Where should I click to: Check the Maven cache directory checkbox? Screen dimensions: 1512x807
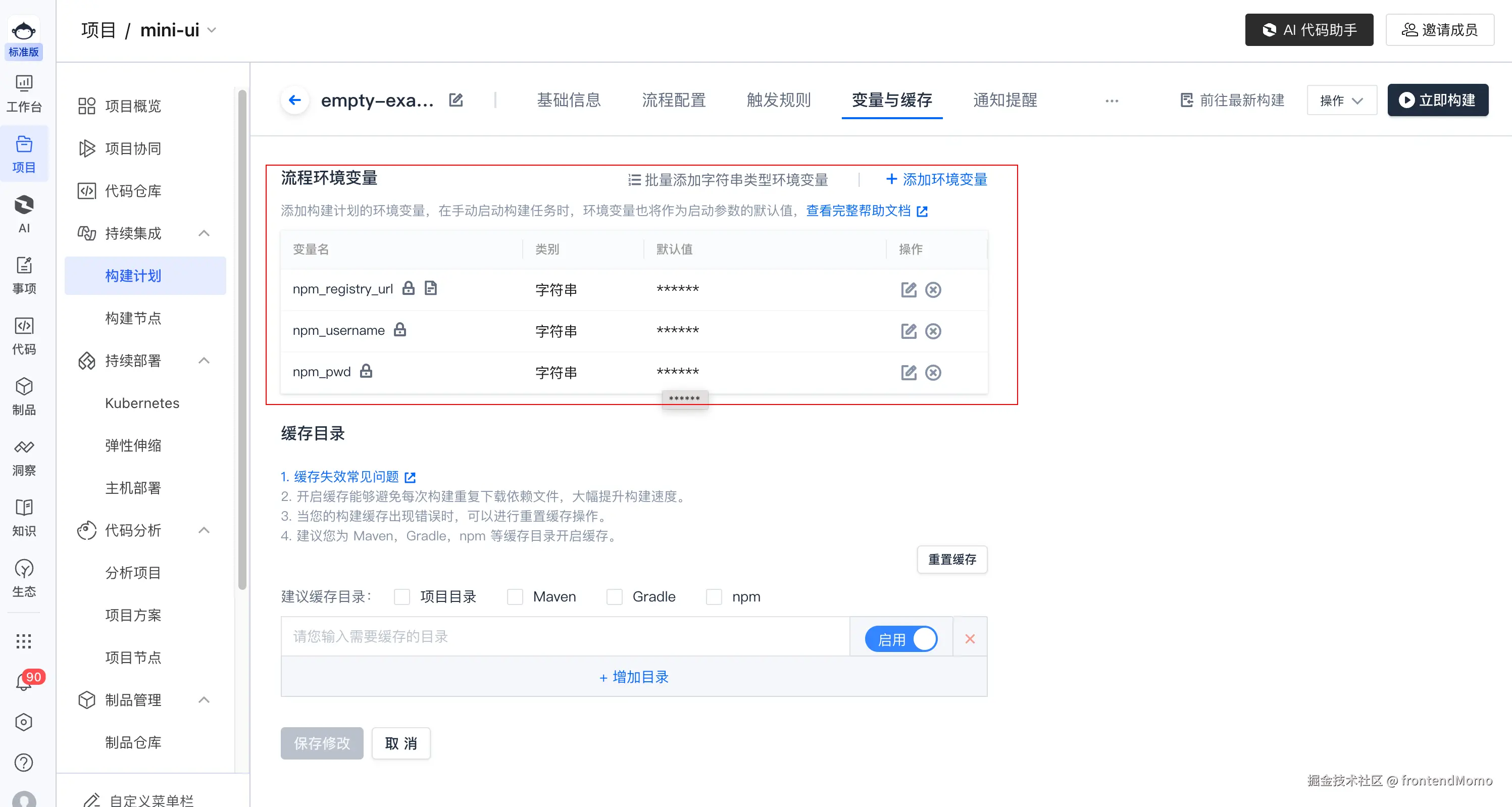point(515,597)
